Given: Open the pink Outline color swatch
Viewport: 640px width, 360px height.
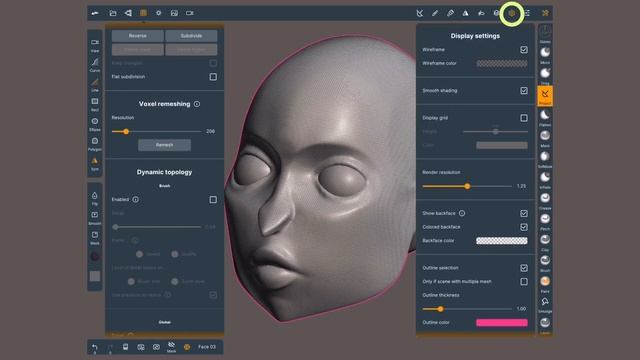Looking at the screenshot, I should (502, 322).
